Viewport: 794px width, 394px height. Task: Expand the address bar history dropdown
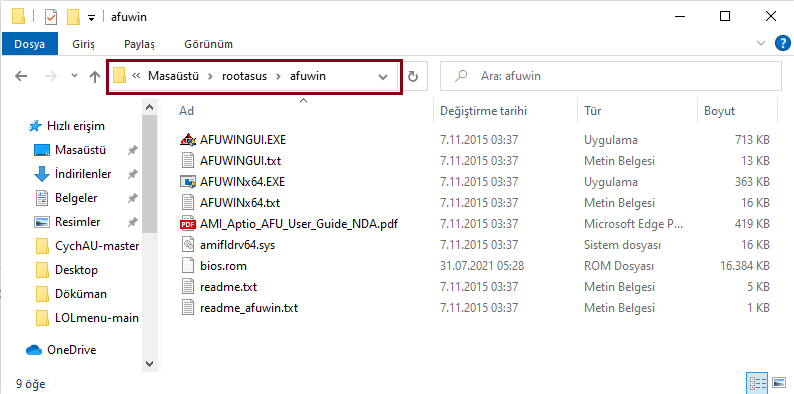tap(383, 77)
